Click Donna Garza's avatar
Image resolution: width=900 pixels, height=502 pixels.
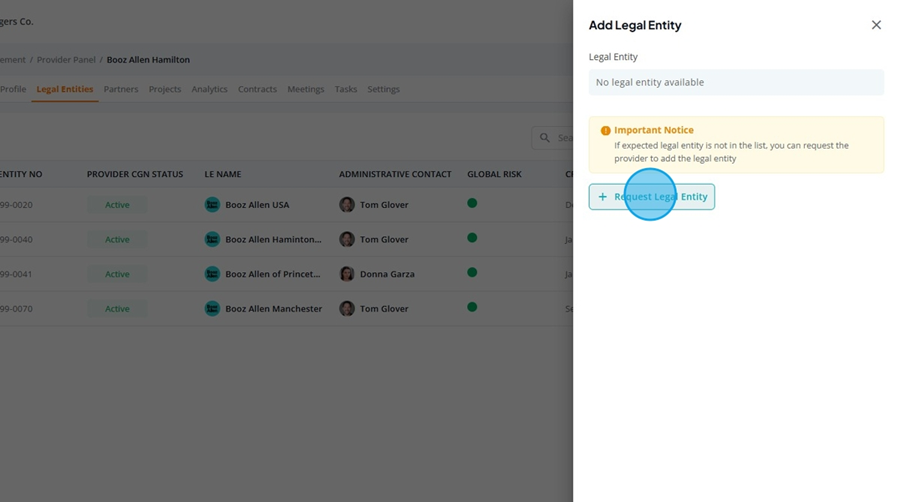[347, 274]
